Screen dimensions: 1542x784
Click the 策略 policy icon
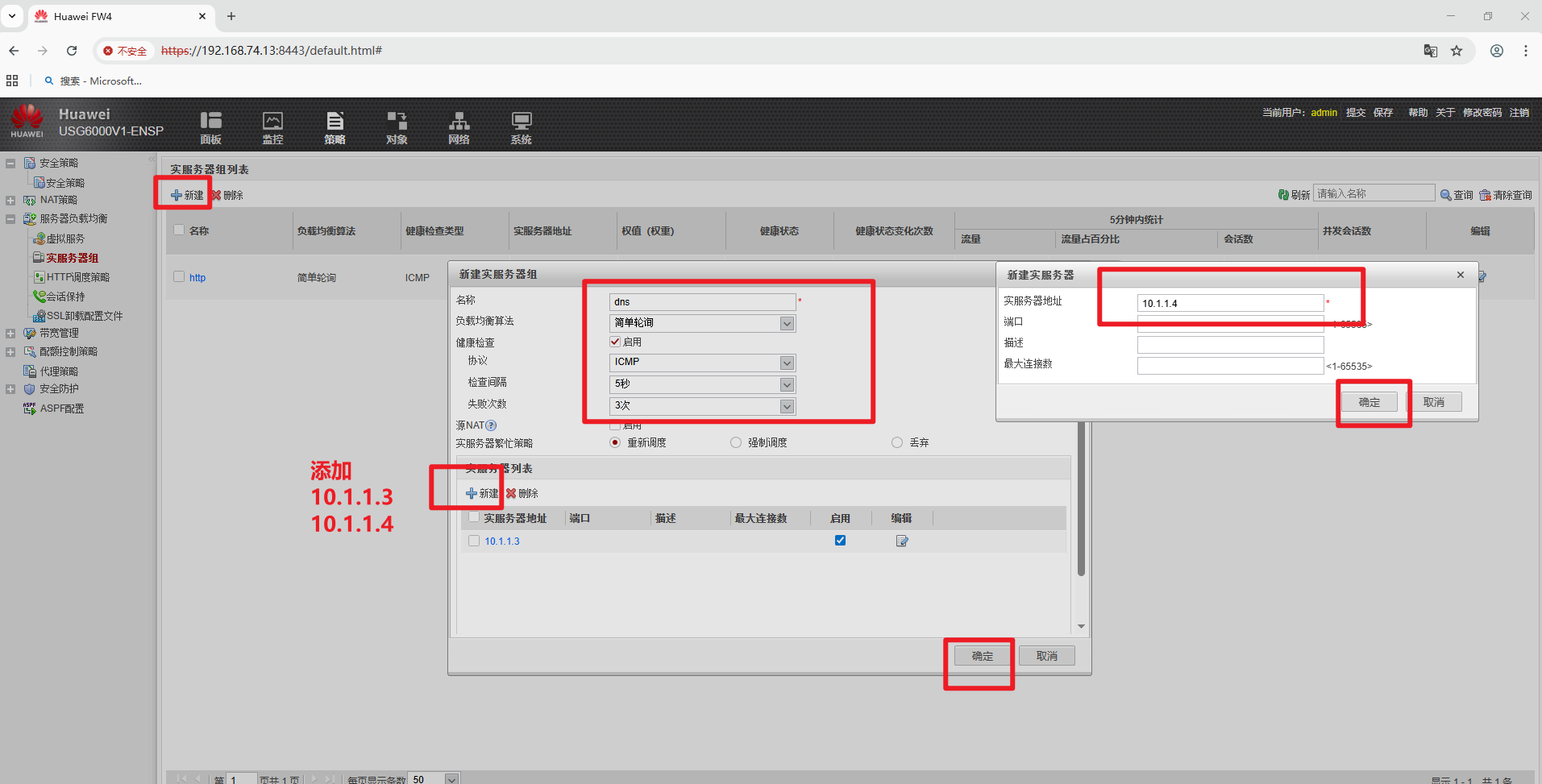pyautogui.click(x=335, y=127)
